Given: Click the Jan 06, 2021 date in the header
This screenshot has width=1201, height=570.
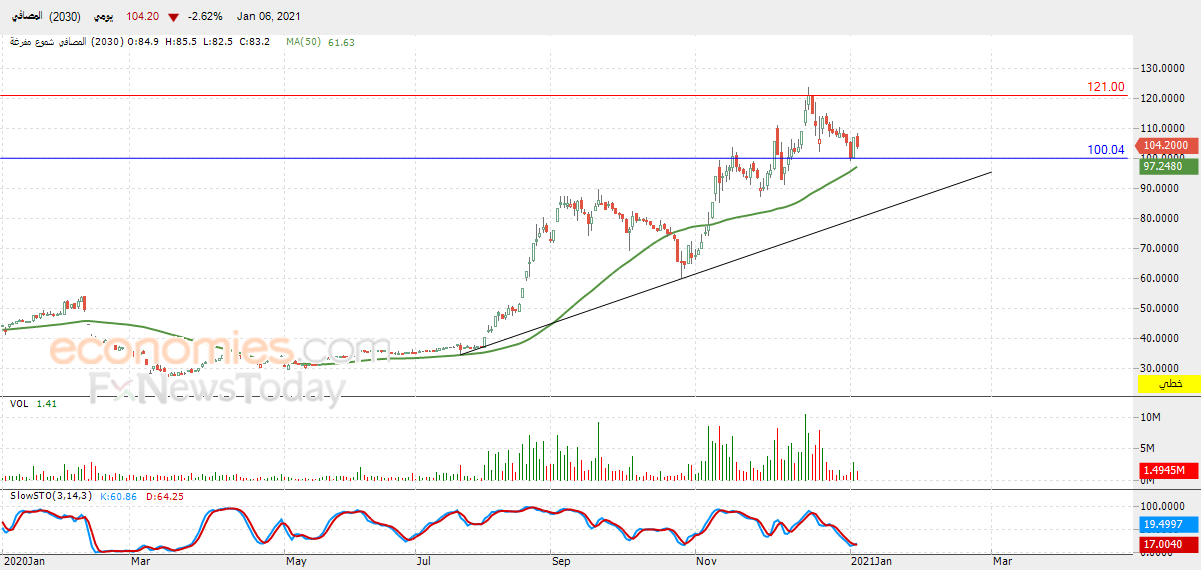Looking at the screenshot, I should click(269, 17).
